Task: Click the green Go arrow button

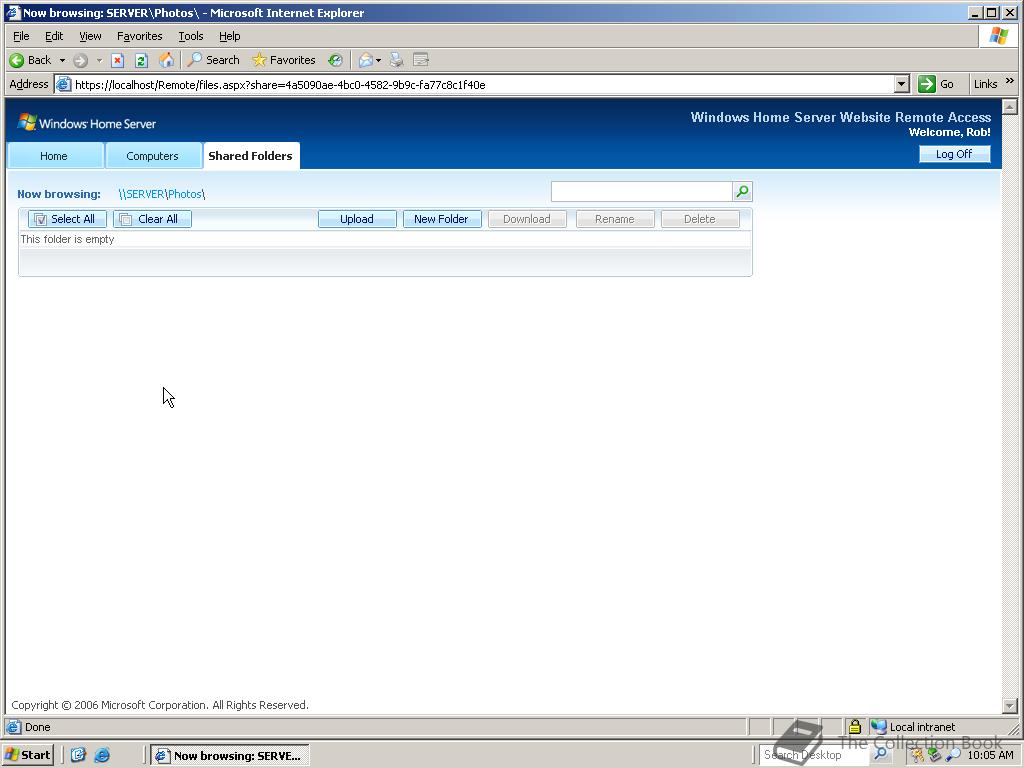Action: pyautogui.click(x=927, y=84)
